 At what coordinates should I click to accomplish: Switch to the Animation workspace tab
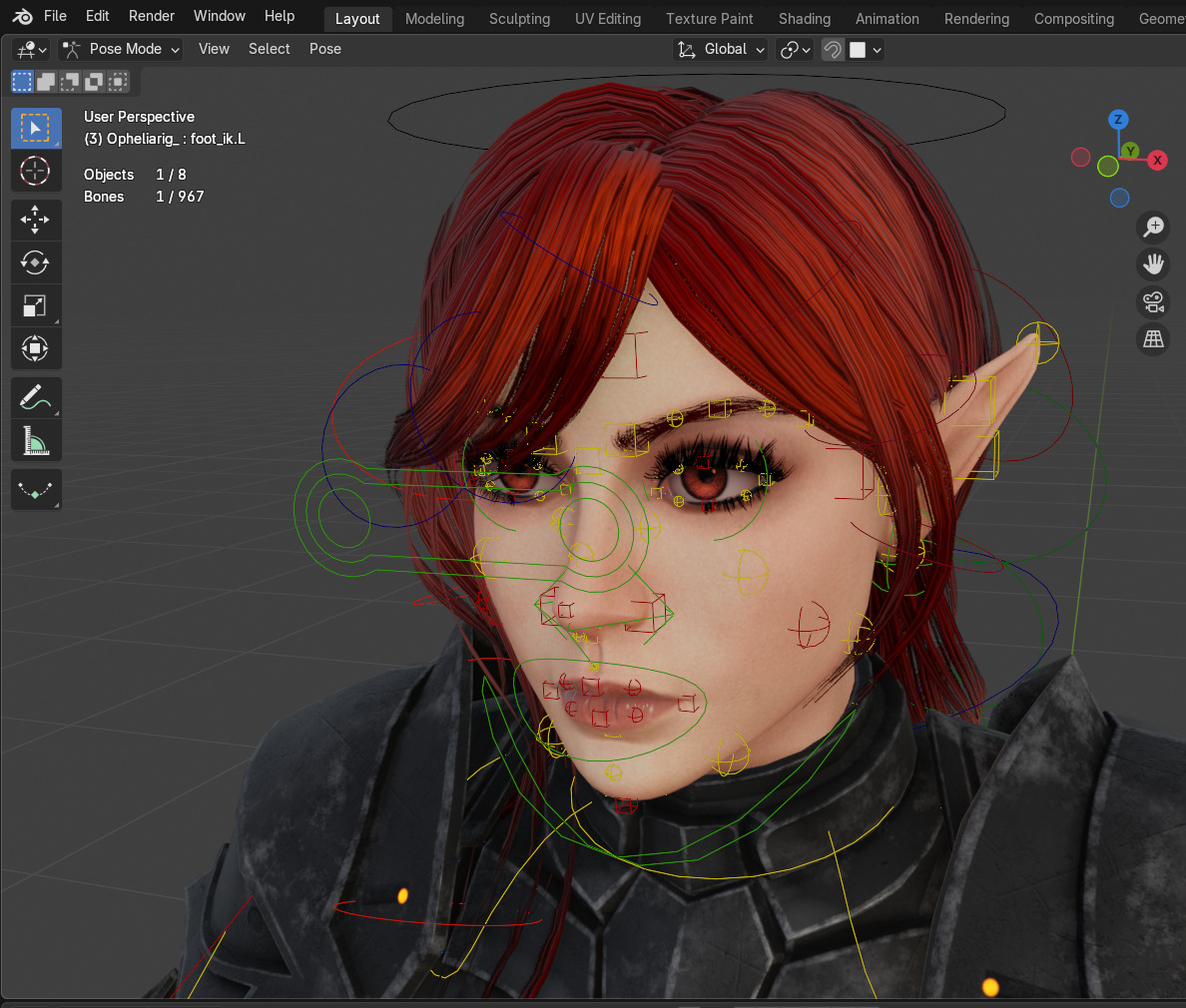tap(888, 19)
